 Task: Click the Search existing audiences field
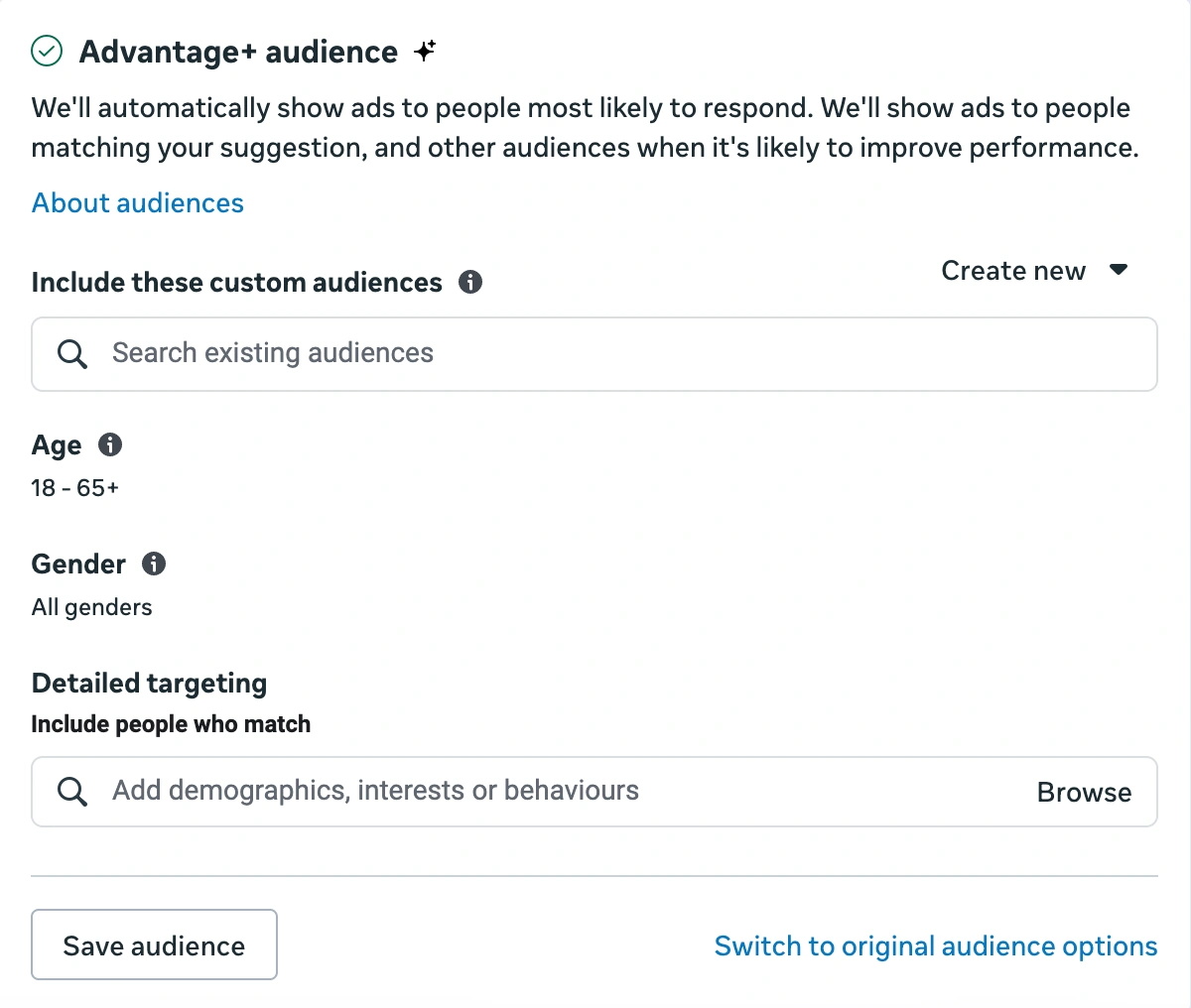point(397,354)
